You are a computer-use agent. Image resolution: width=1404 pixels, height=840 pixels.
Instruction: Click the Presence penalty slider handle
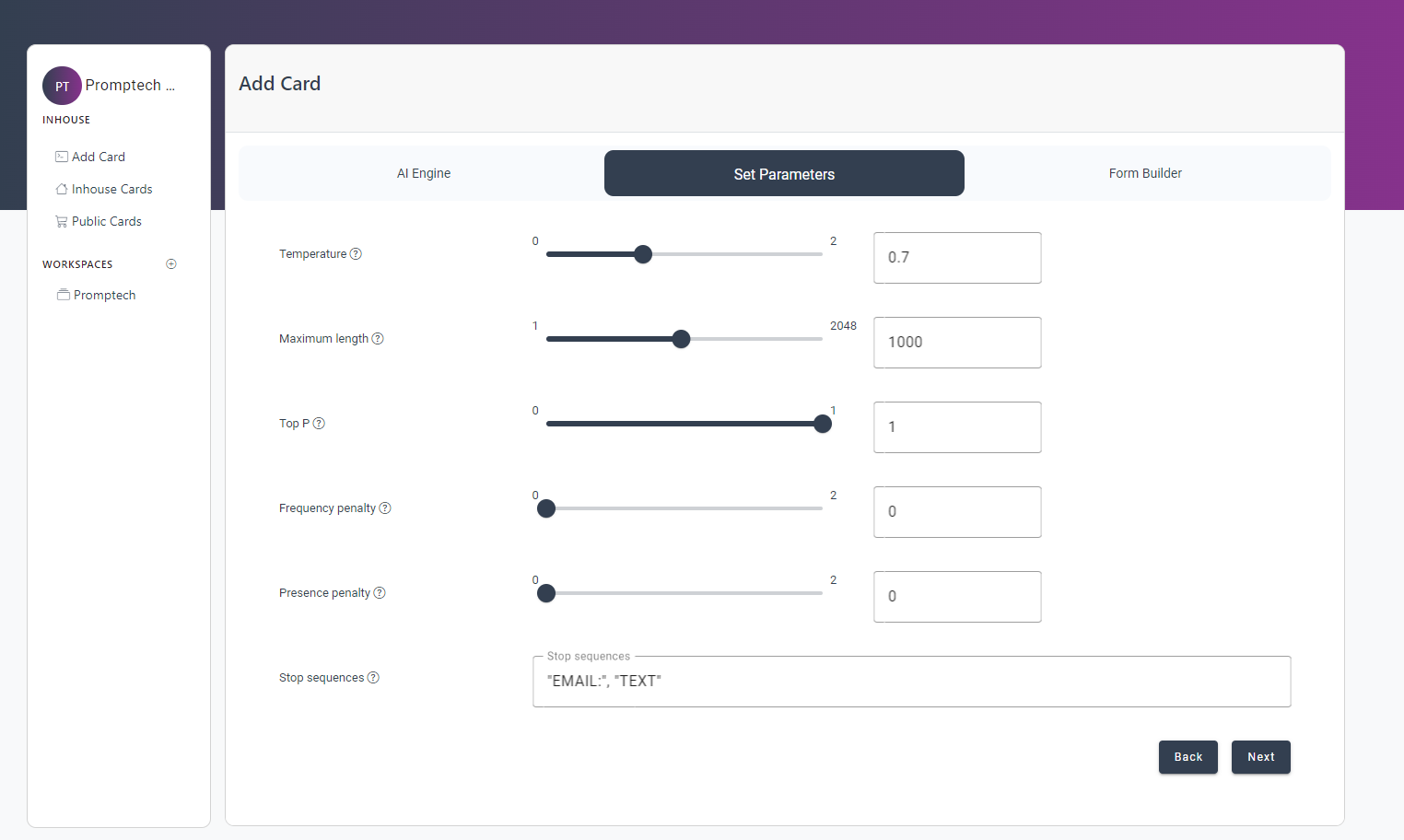point(546,593)
